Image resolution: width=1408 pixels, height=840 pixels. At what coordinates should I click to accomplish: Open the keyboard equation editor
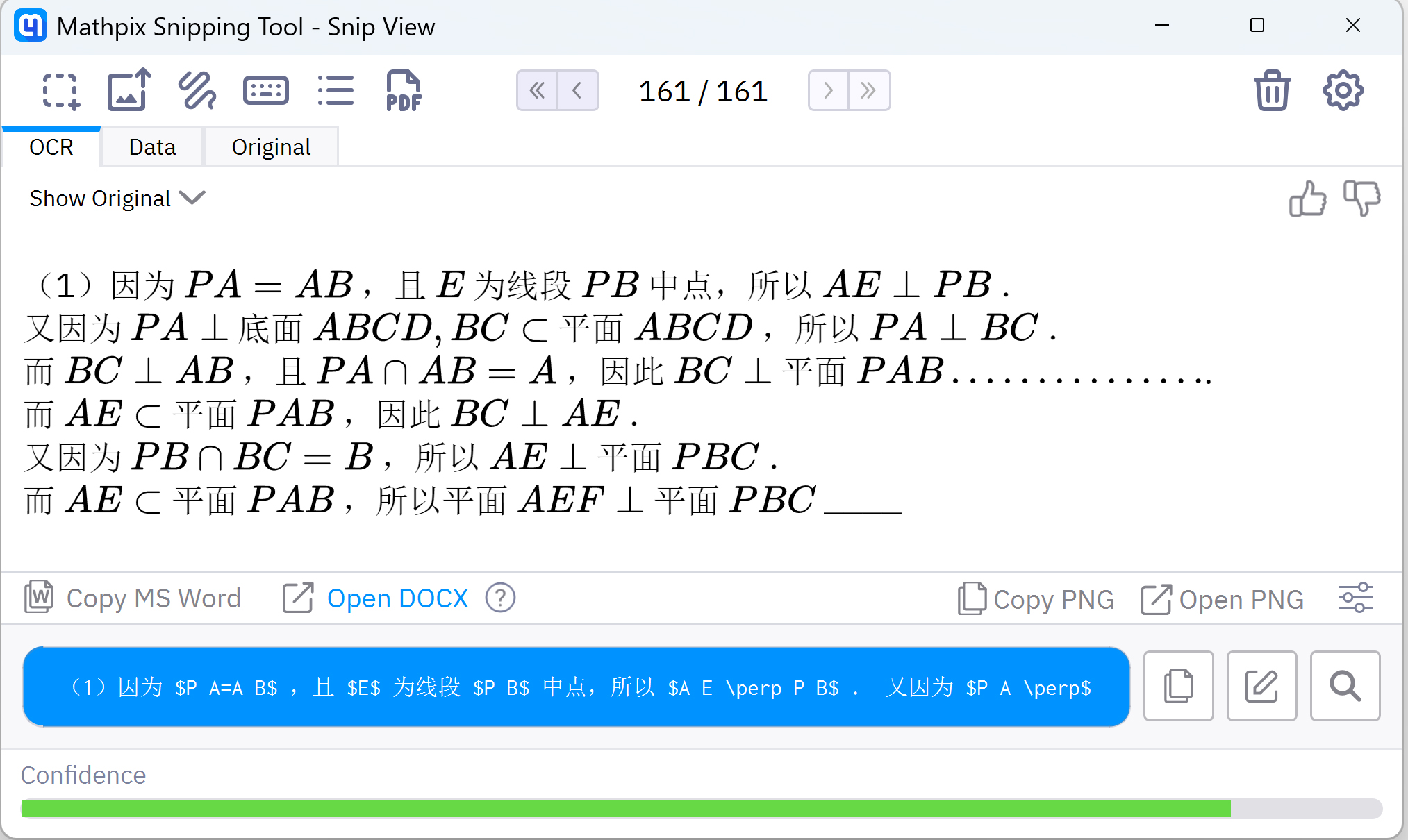point(266,91)
